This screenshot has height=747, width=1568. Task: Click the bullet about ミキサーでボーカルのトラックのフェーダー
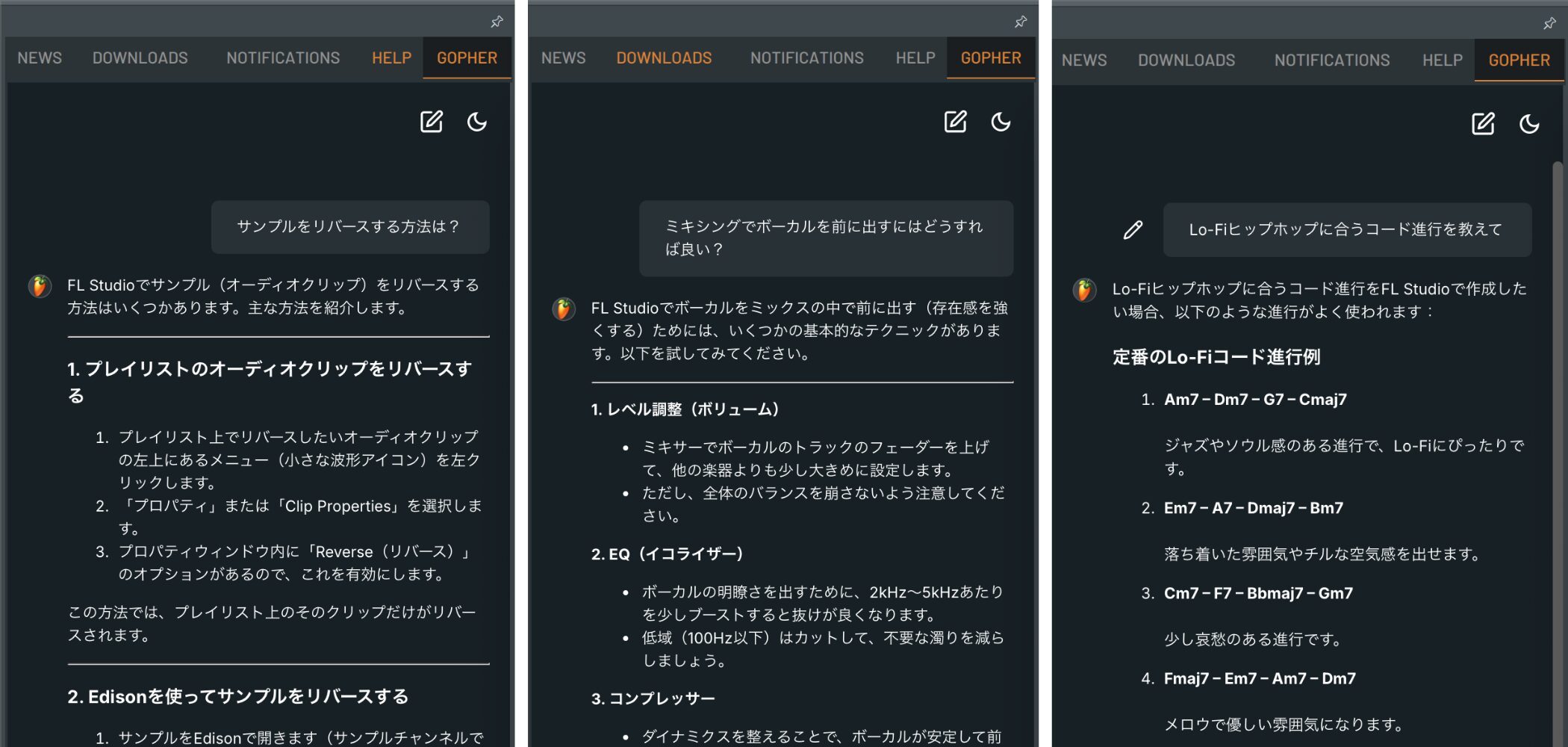click(816, 459)
